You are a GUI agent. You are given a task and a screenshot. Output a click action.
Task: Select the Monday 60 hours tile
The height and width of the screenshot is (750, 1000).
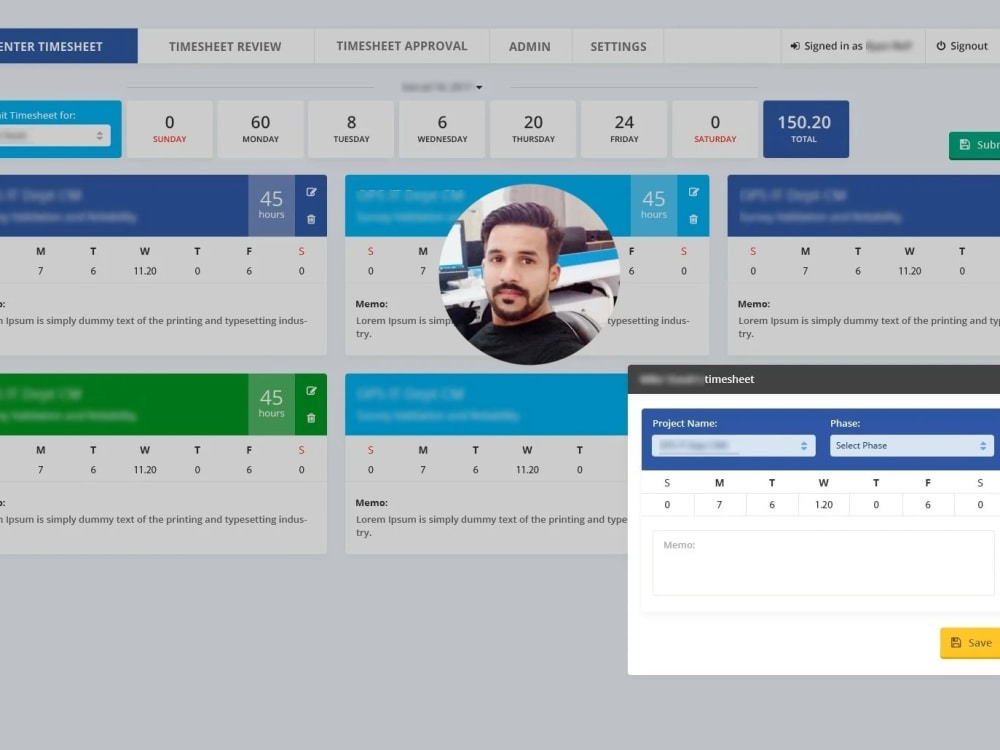click(x=260, y=129)
